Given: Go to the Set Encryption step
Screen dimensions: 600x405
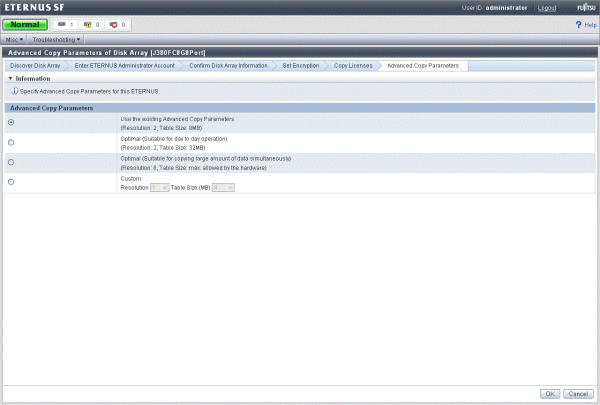Looking at the screenshot, I should point(301,65).
